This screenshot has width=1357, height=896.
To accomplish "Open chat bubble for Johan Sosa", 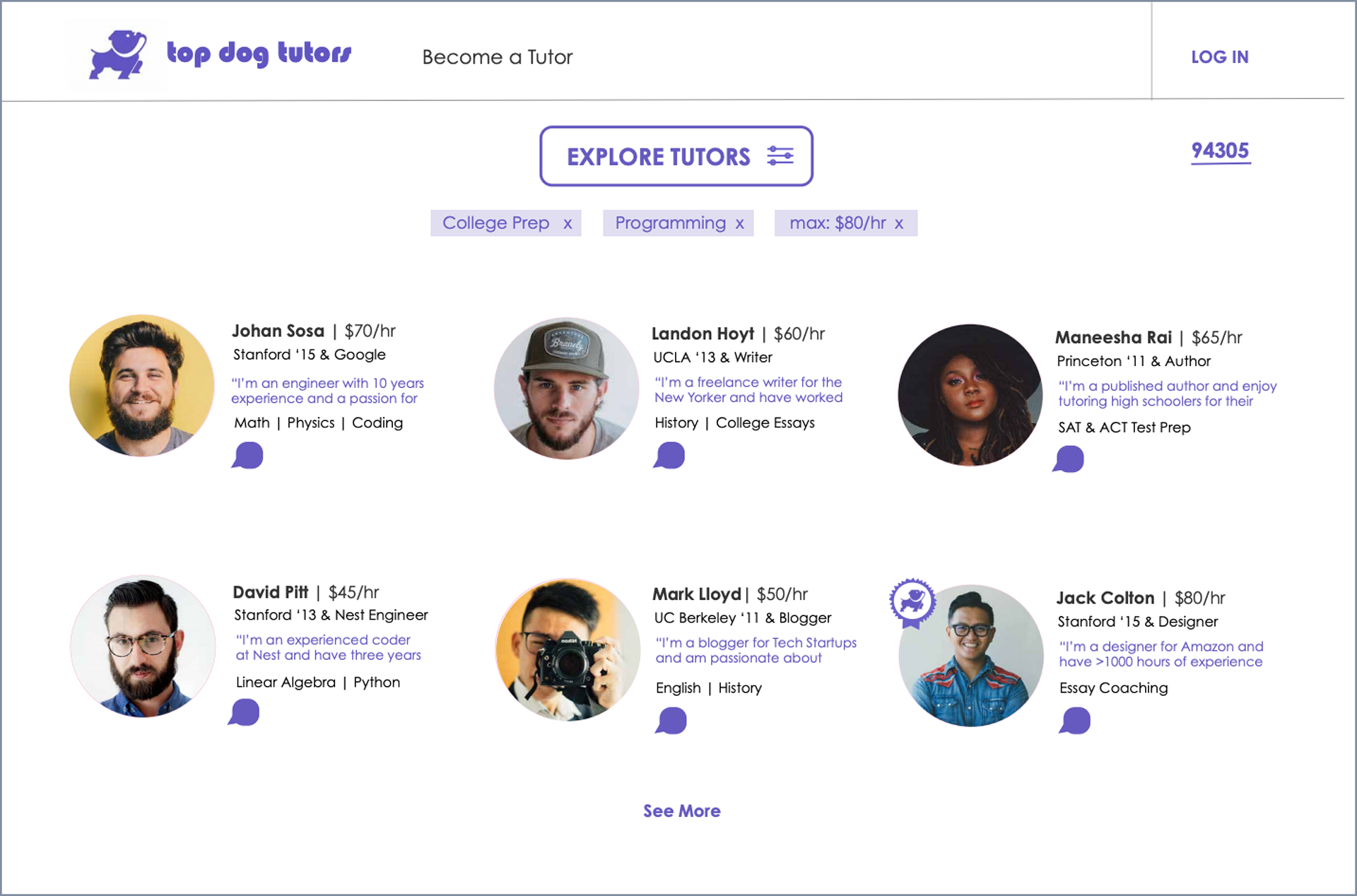I will [247, 456].
